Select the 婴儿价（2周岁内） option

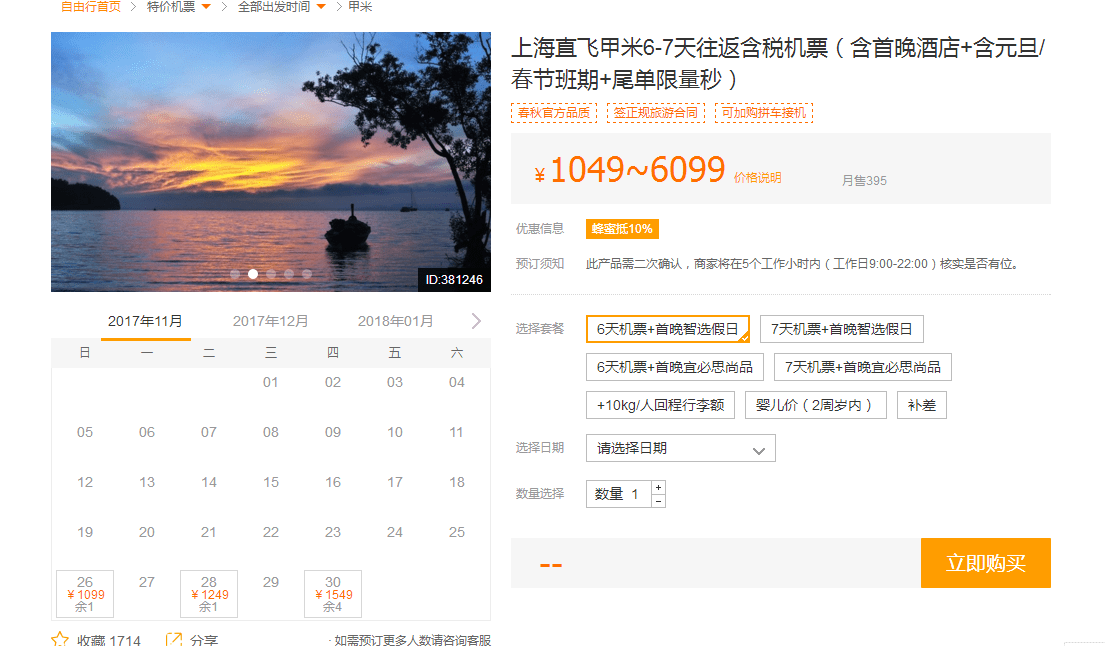[815, 405]
